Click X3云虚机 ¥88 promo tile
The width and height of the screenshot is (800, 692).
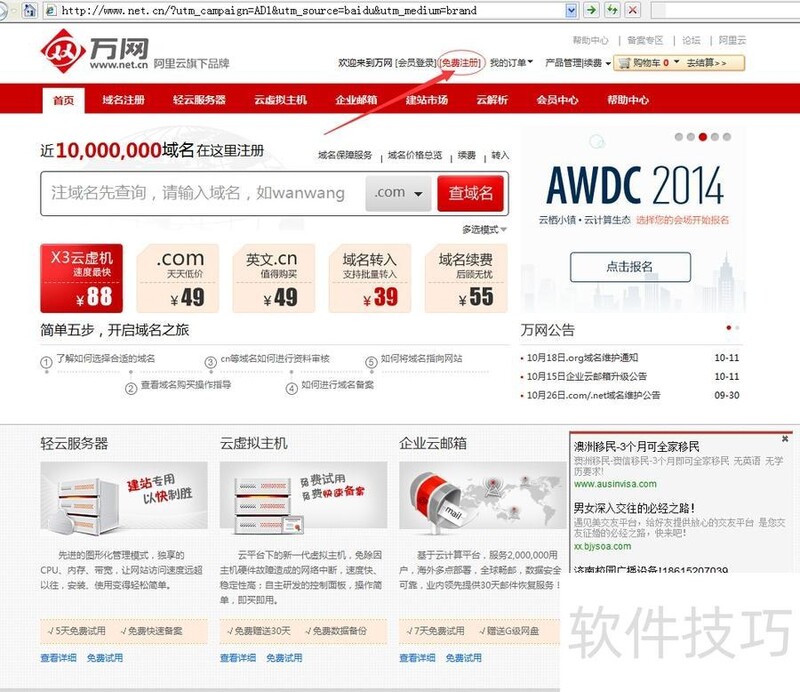(82, 278)
